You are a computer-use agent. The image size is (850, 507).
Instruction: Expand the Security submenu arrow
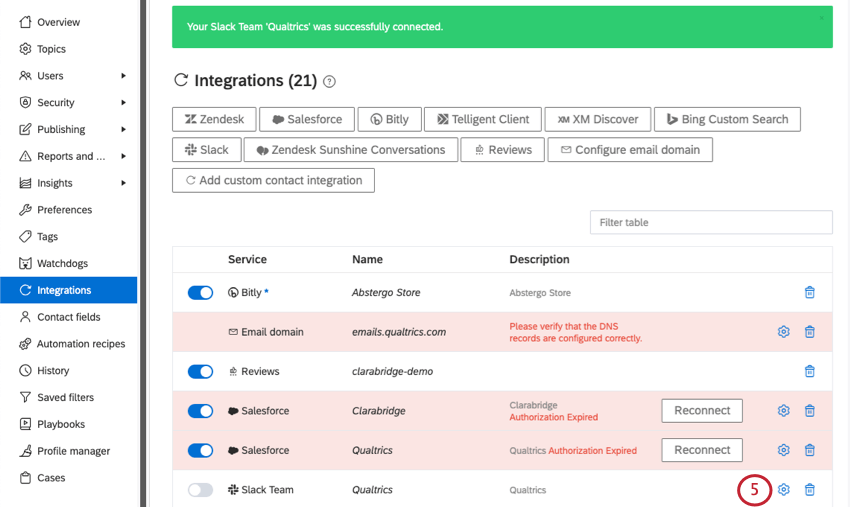click(x=124, y=102)
